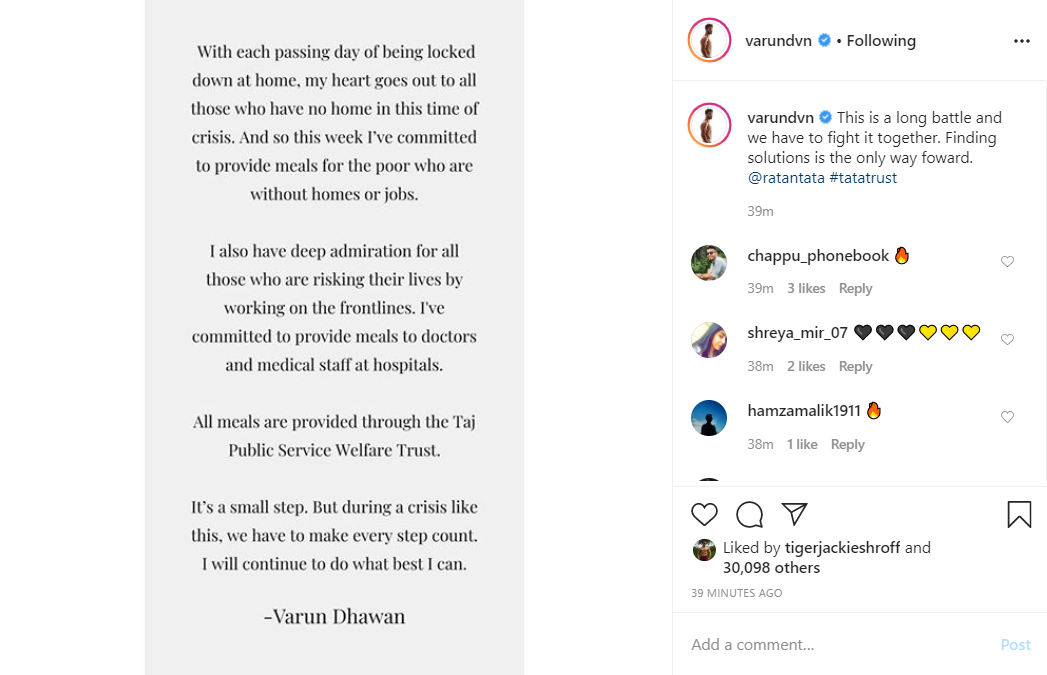Share the post via paper plane icon
This screenshot has width=1047, height=675.
tap(794, 514)
